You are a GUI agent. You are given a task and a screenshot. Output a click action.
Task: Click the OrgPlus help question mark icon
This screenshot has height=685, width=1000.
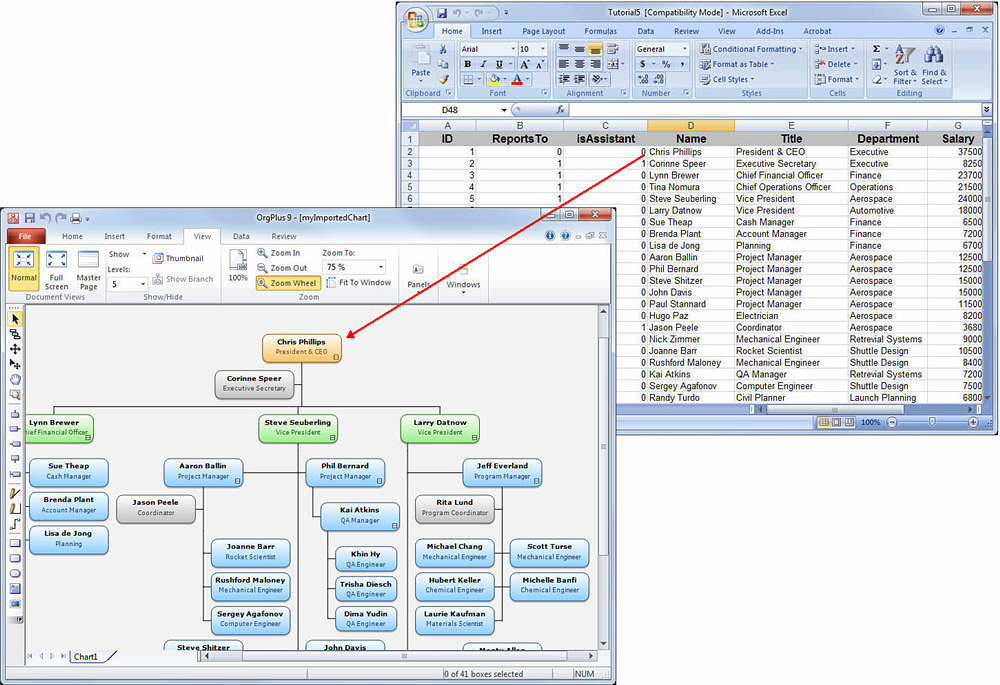coord(565,236)
